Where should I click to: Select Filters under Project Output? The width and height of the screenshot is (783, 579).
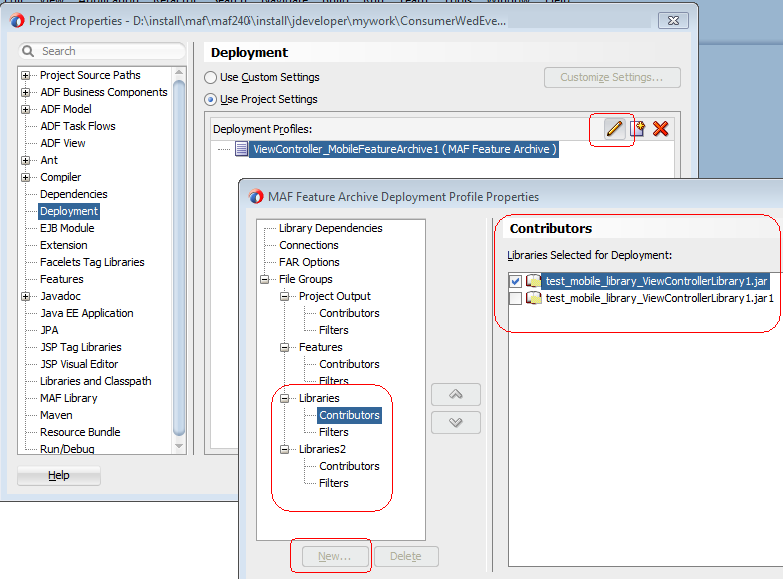pos(334,330)
